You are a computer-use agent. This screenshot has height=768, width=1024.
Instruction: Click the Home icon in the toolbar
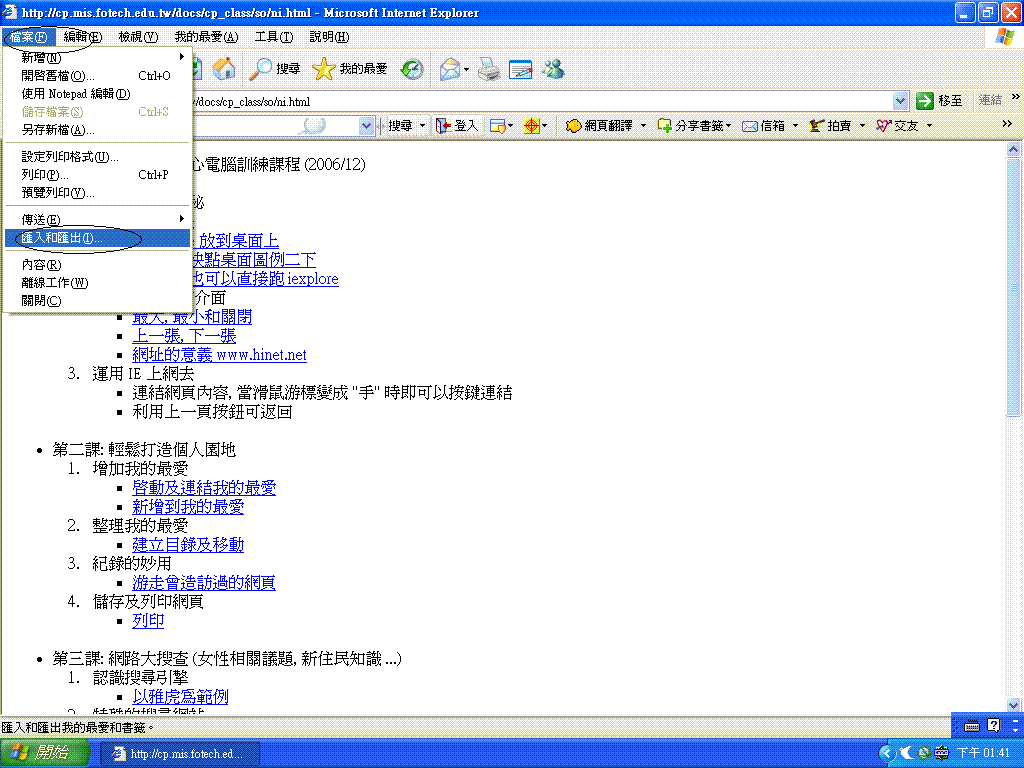[225, 69]
